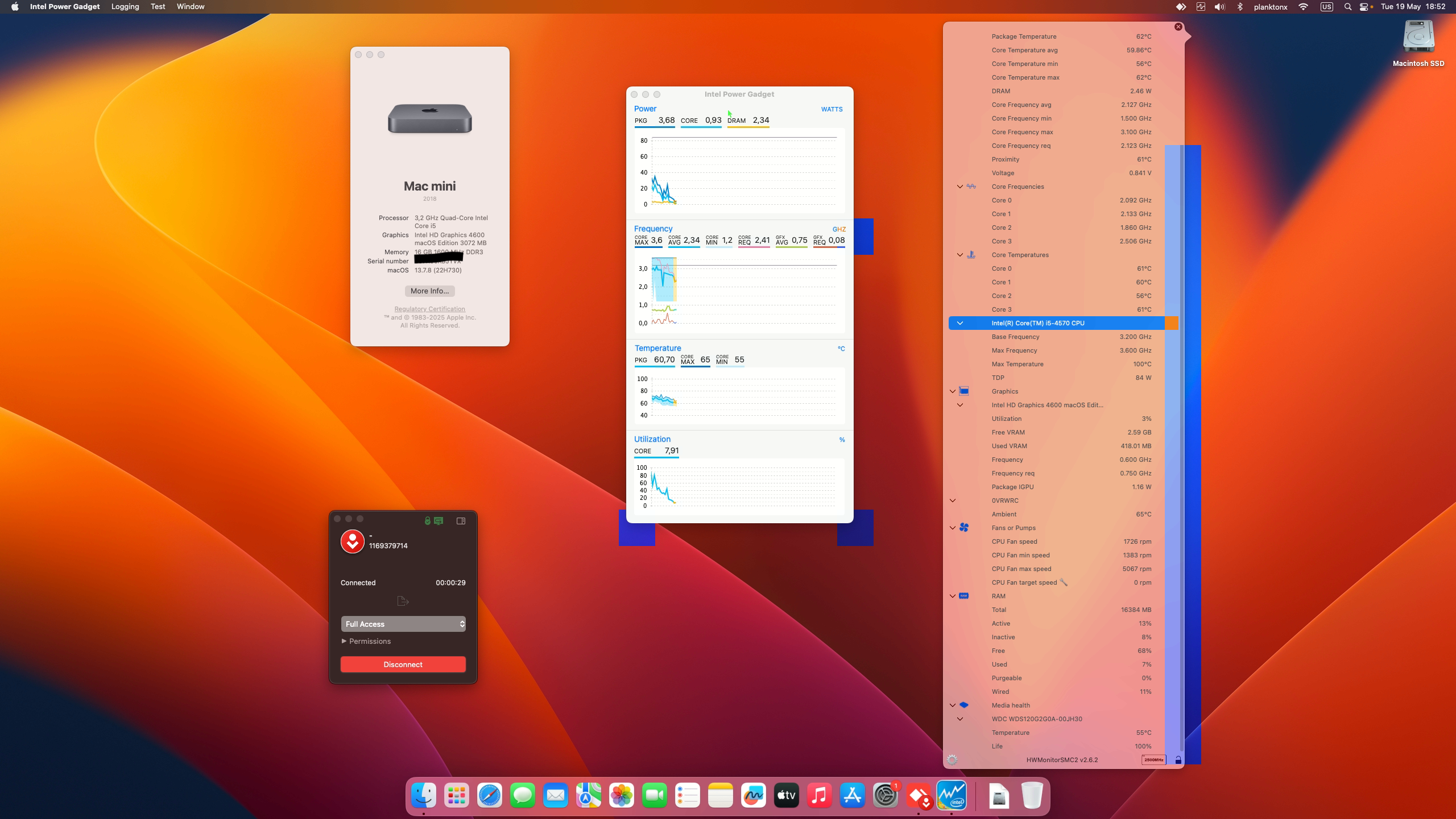Collapse the Graphics section chevron

953,391
